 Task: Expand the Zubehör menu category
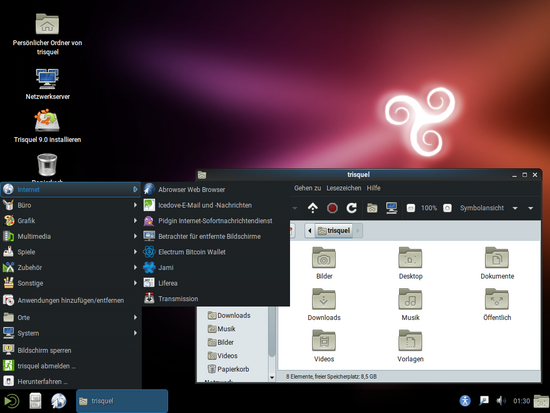pos(71,267)
